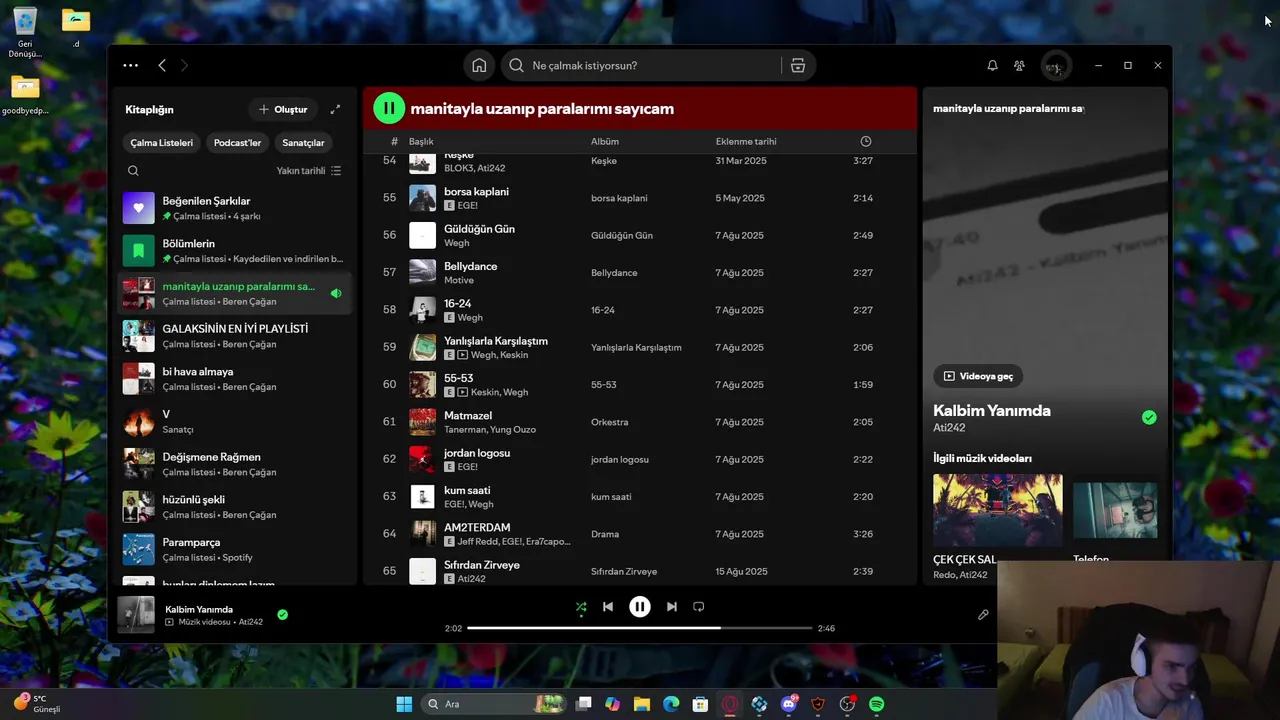Open Beğenilen Şarkılar in the library
The width and height of the screenshot is (1280, 720).
tap(235, 208)
